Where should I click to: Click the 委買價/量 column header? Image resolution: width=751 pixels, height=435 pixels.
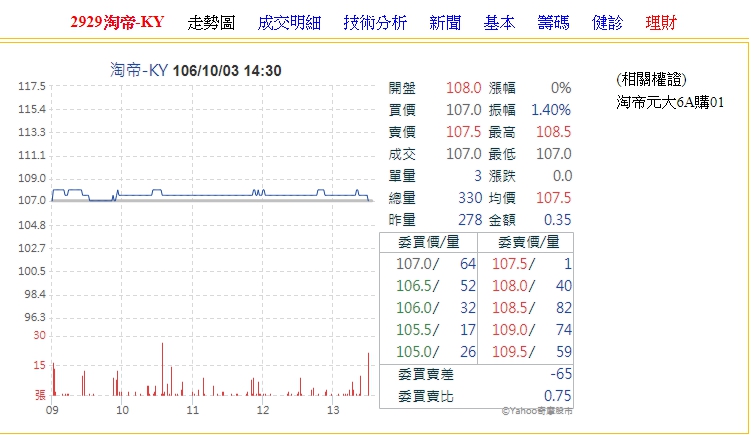click(429, 242)
